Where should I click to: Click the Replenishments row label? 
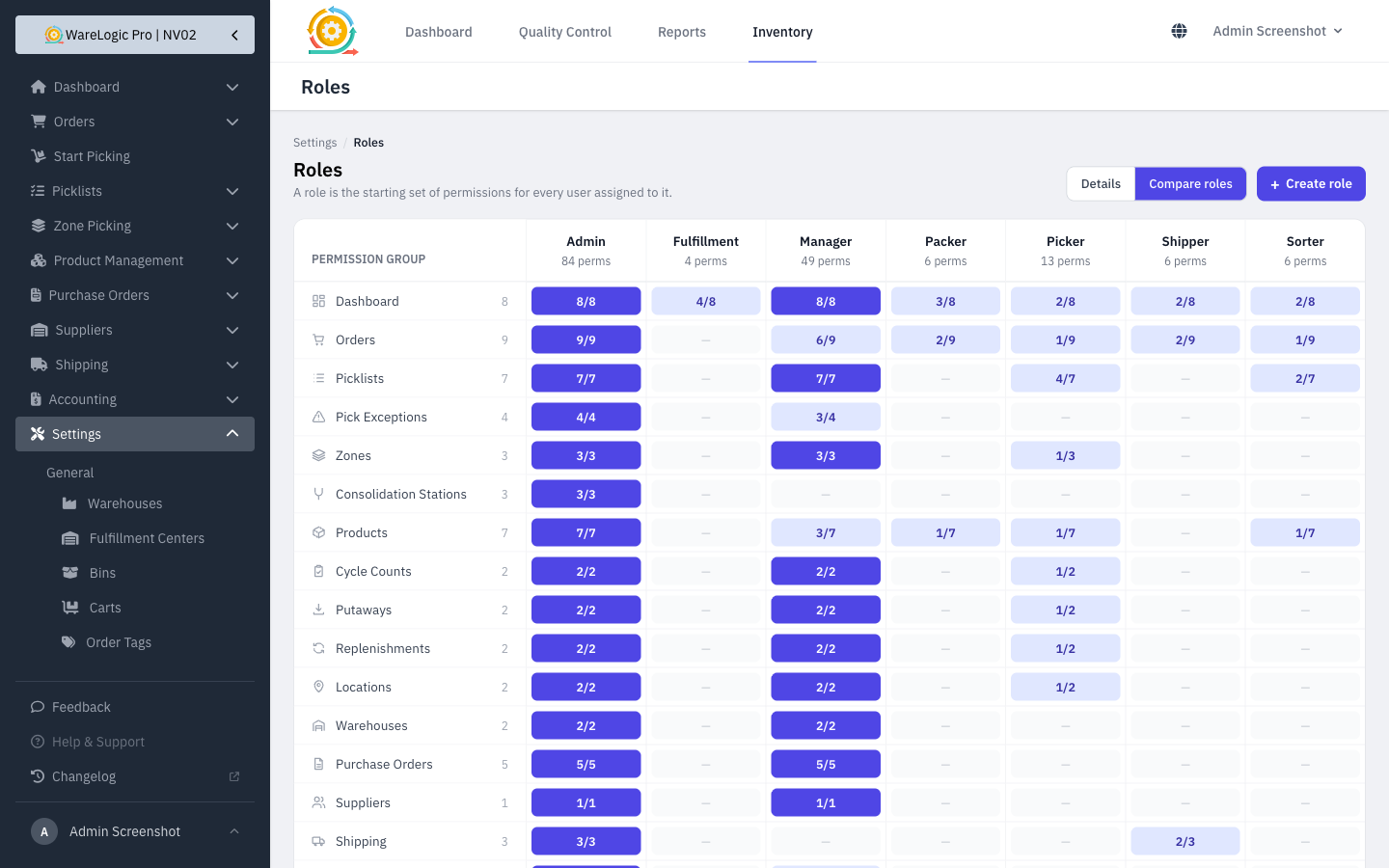click(383, 648)
